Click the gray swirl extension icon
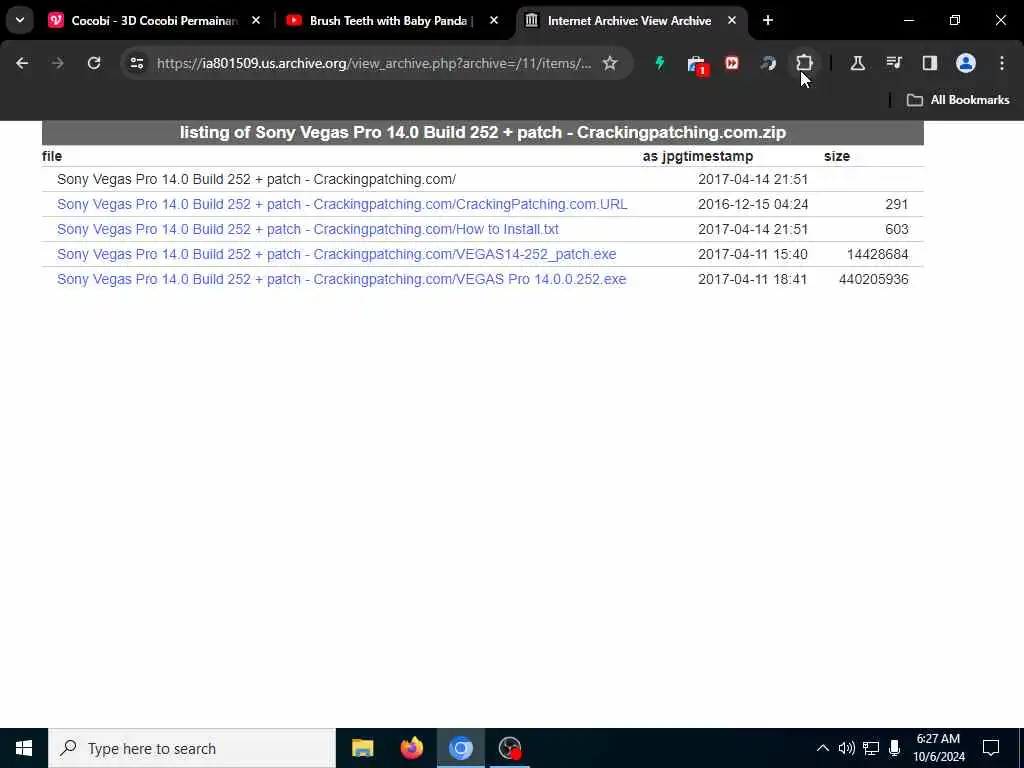Viewport: 1024px width, 768px height. (768, 63)
